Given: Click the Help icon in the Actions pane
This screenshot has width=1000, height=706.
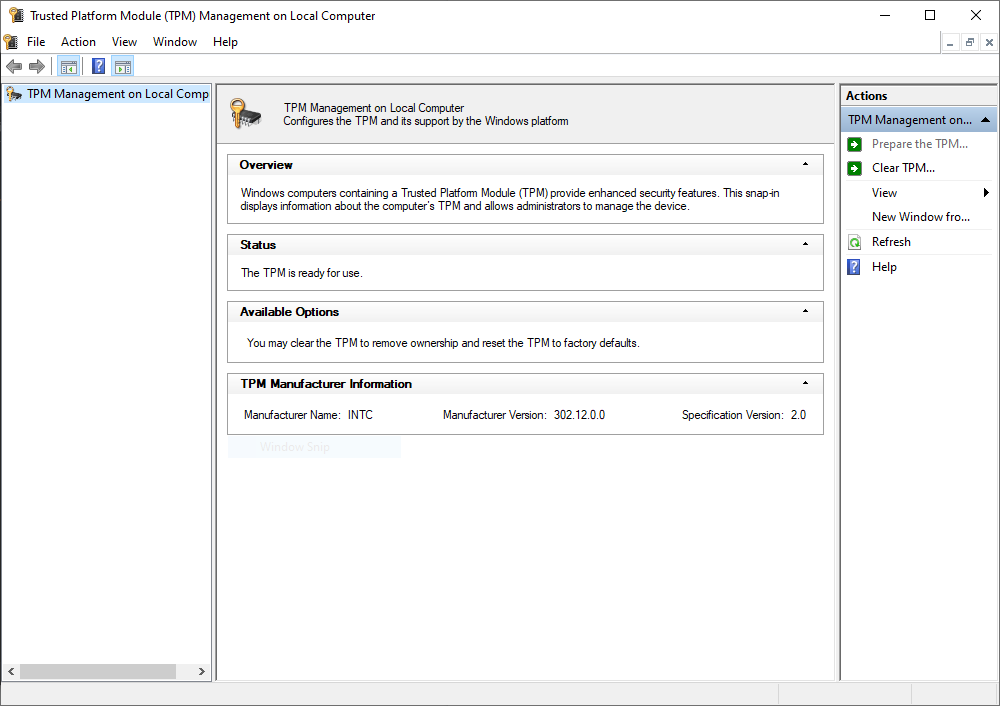Looking at the screenshot, I should click(x=852, y=267).
